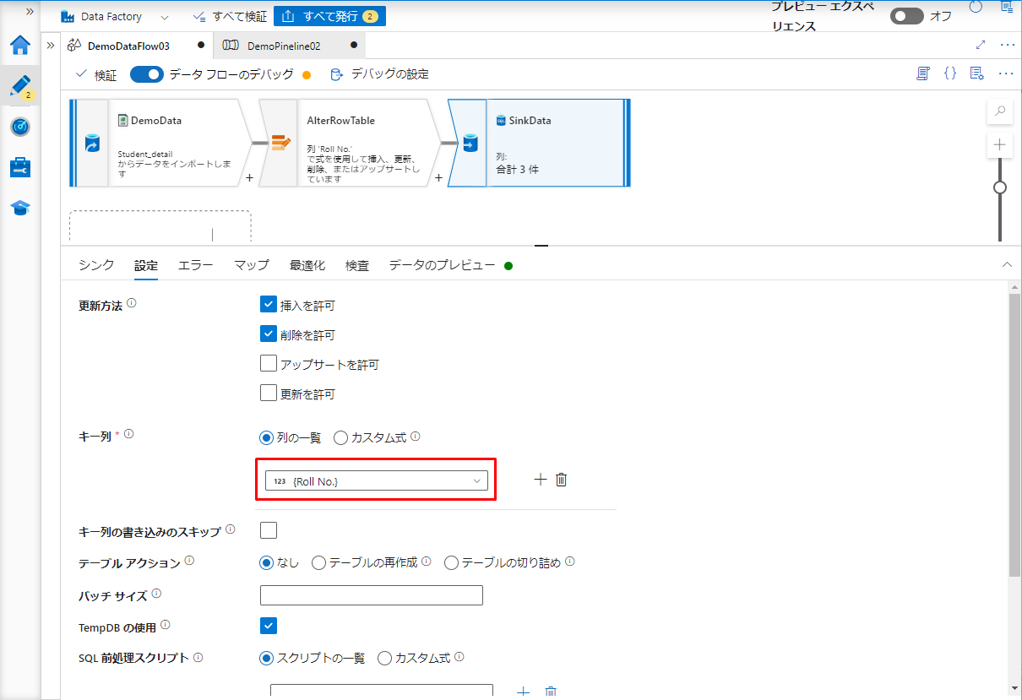This screenshot has height=700, width=1022.
Task: Select なし table action radio
Action: coord(266,562)
